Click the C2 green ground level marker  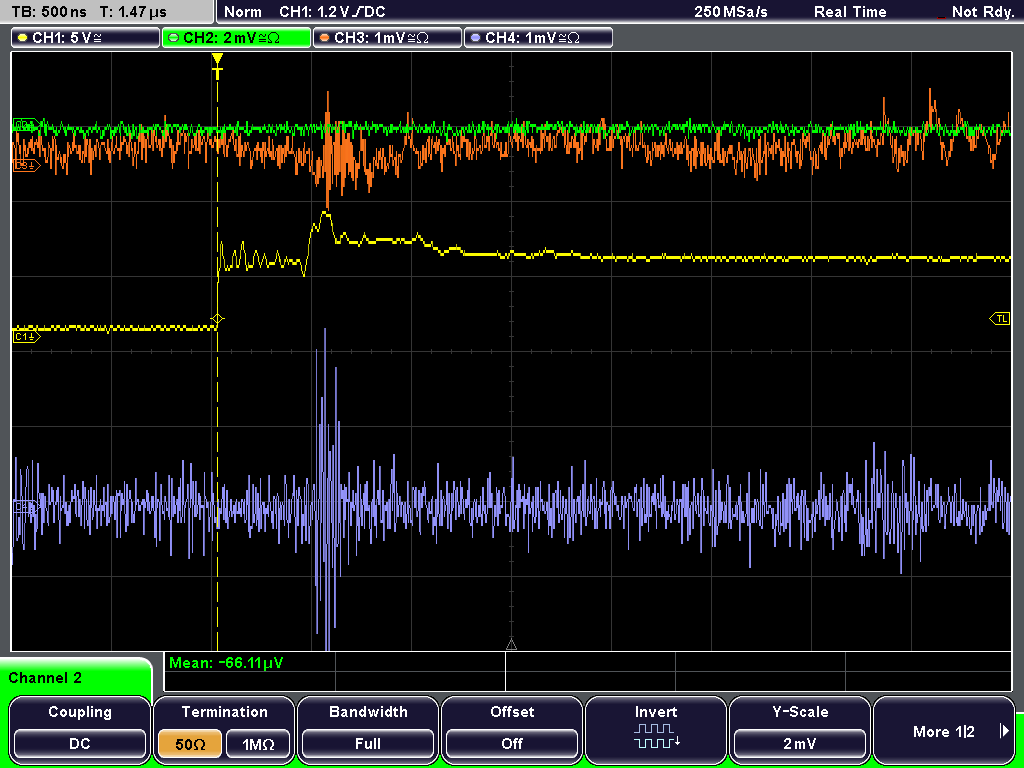click(26, 124)
